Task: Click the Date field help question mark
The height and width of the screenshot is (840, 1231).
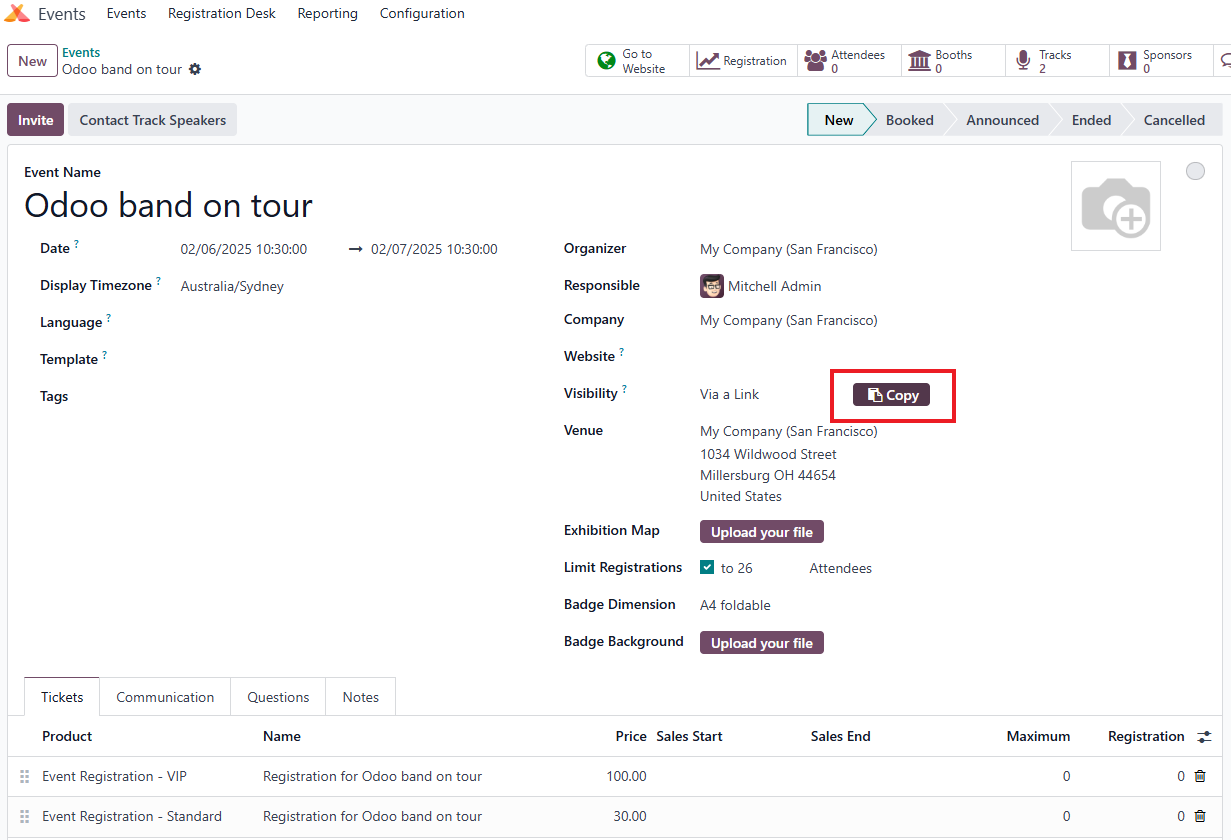Action: (x=76, y=244)
